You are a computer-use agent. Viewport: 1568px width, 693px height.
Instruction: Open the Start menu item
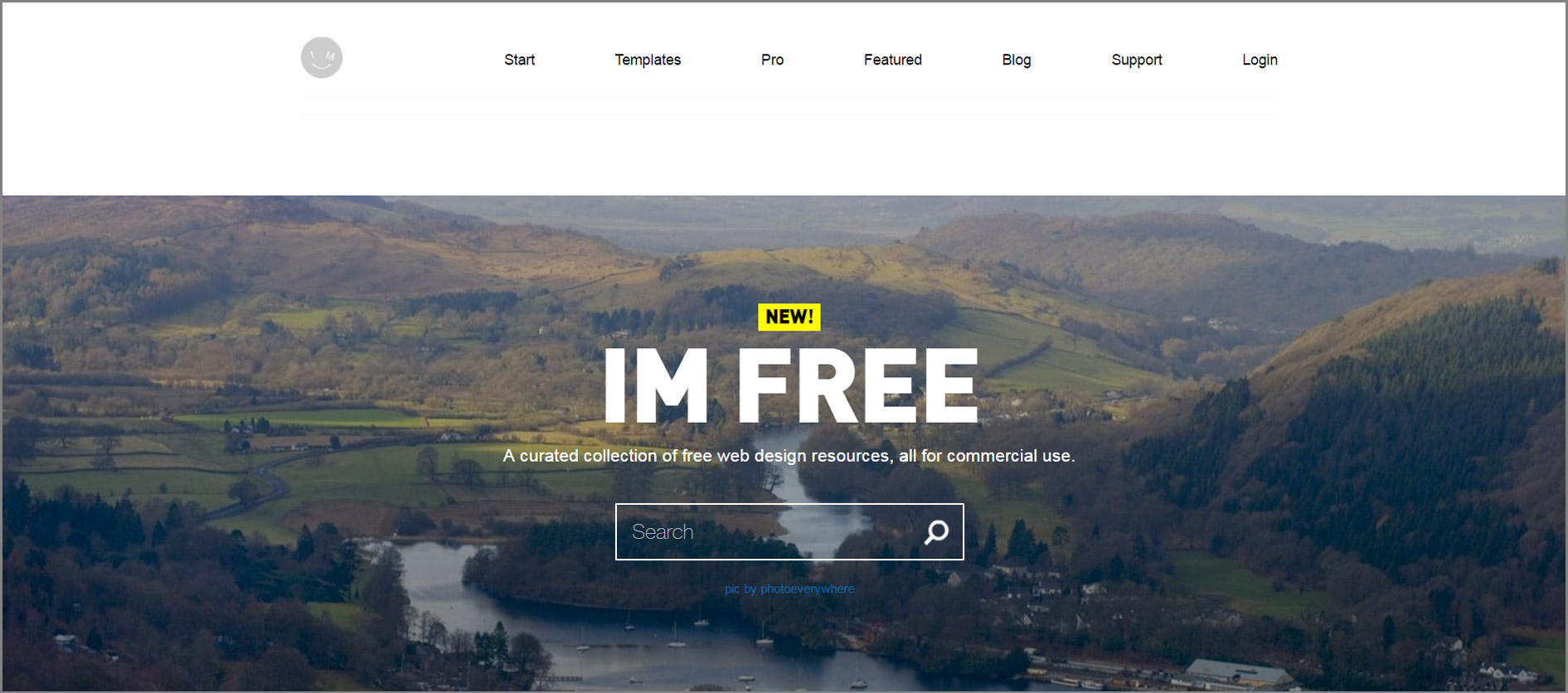pyautogui.click(x=520, y=60)
